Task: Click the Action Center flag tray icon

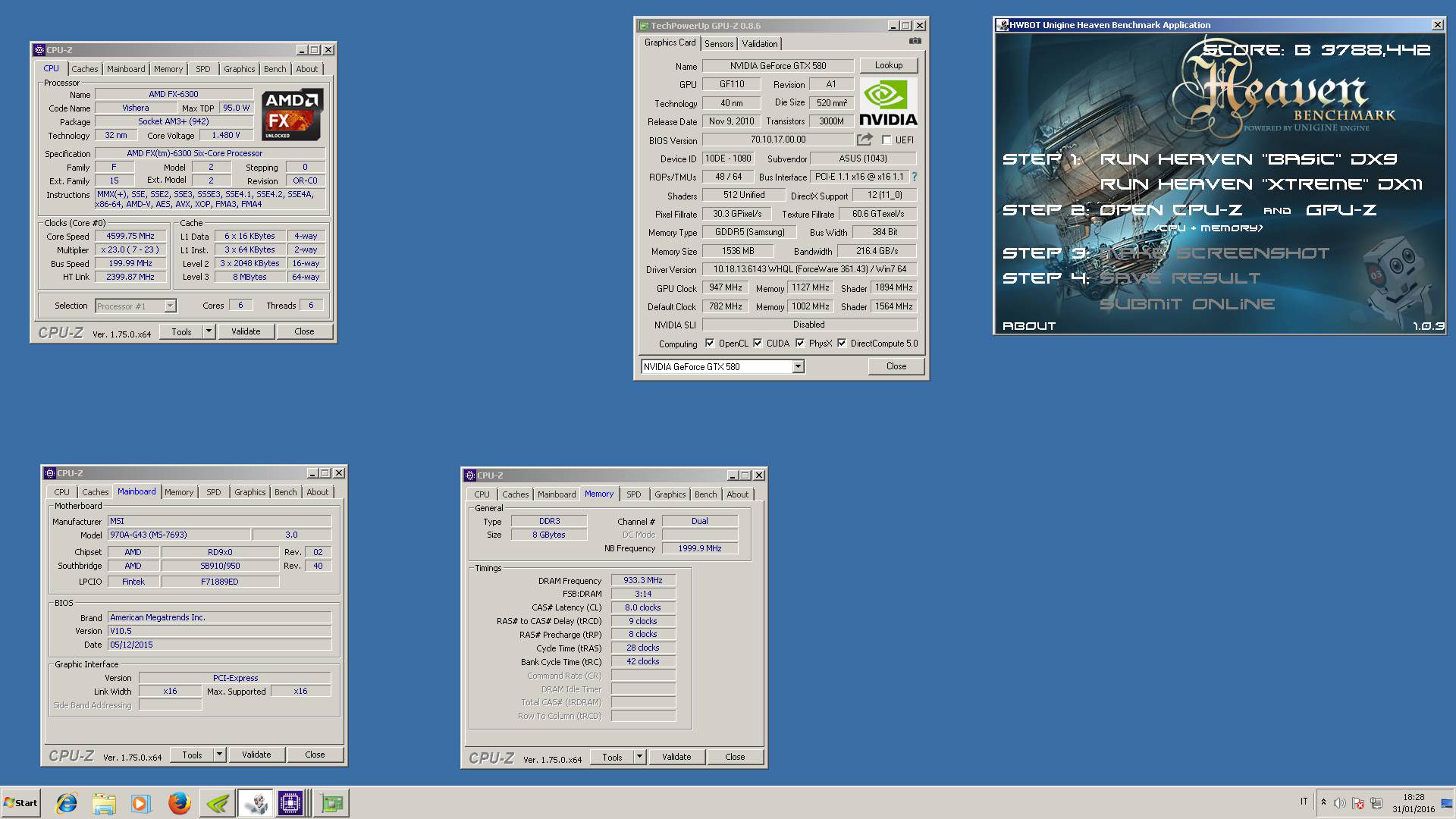Action: (x=1358, y=803)
